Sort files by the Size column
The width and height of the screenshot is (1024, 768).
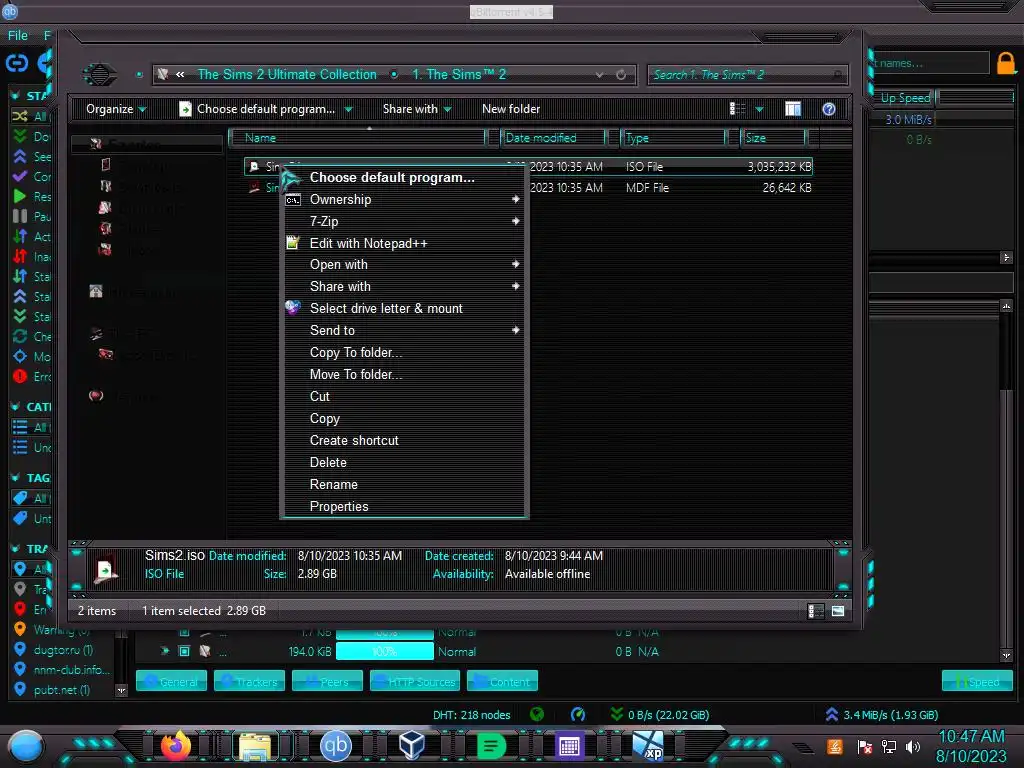point(774,138)
